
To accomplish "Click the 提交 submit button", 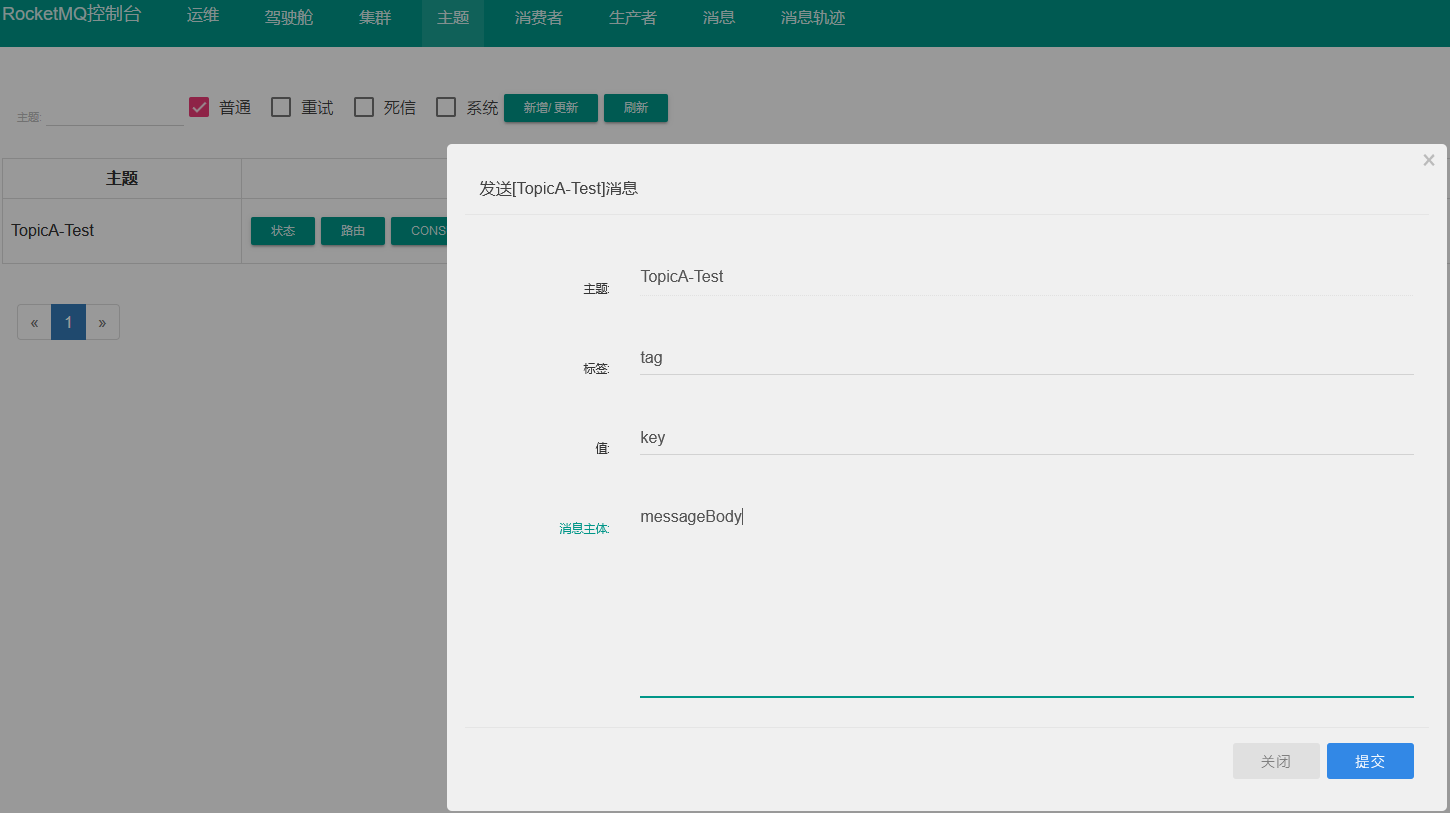I will [x=1370, y=761].
